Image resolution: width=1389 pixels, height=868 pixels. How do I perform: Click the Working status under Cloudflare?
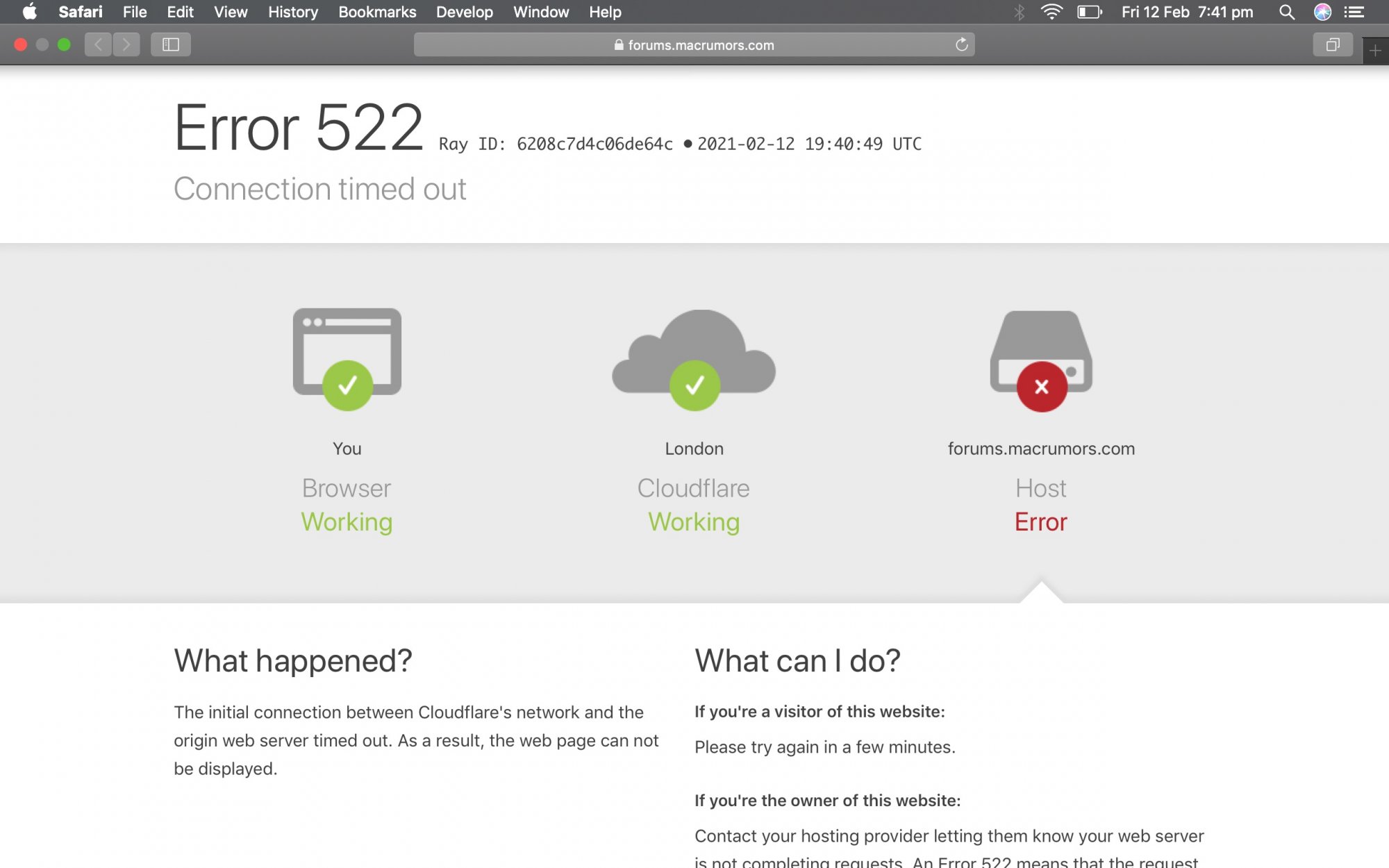click(694, 522)
